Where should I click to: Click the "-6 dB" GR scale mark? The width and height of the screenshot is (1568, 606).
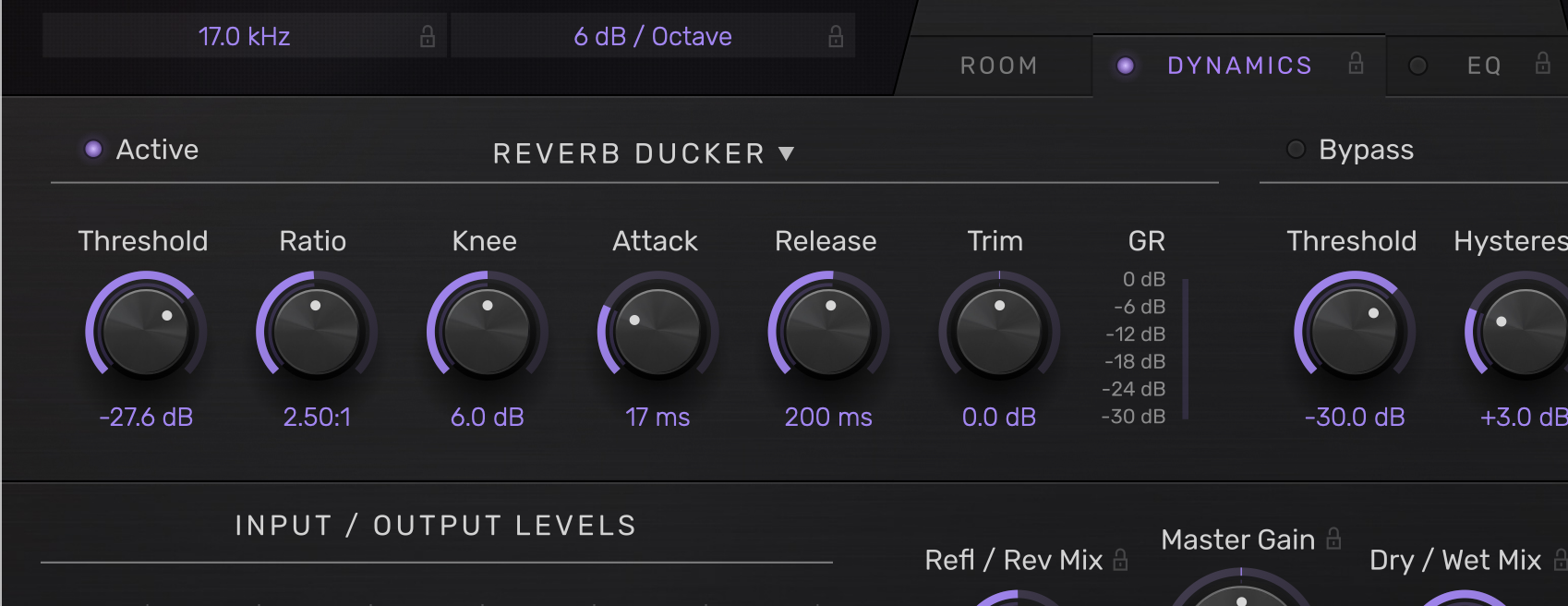[x=1140, y=307]
